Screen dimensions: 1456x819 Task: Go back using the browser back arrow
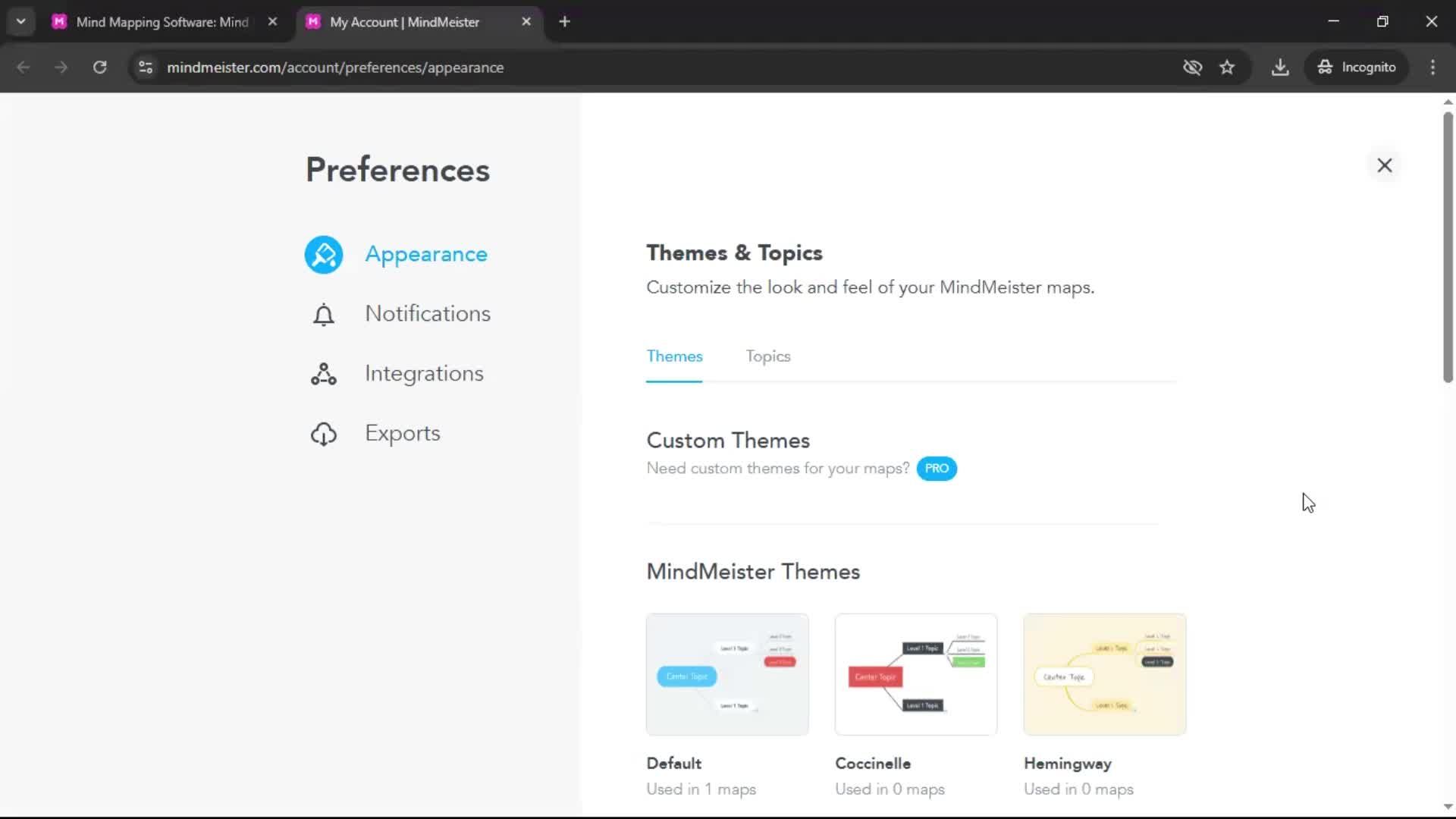(24, 67)
